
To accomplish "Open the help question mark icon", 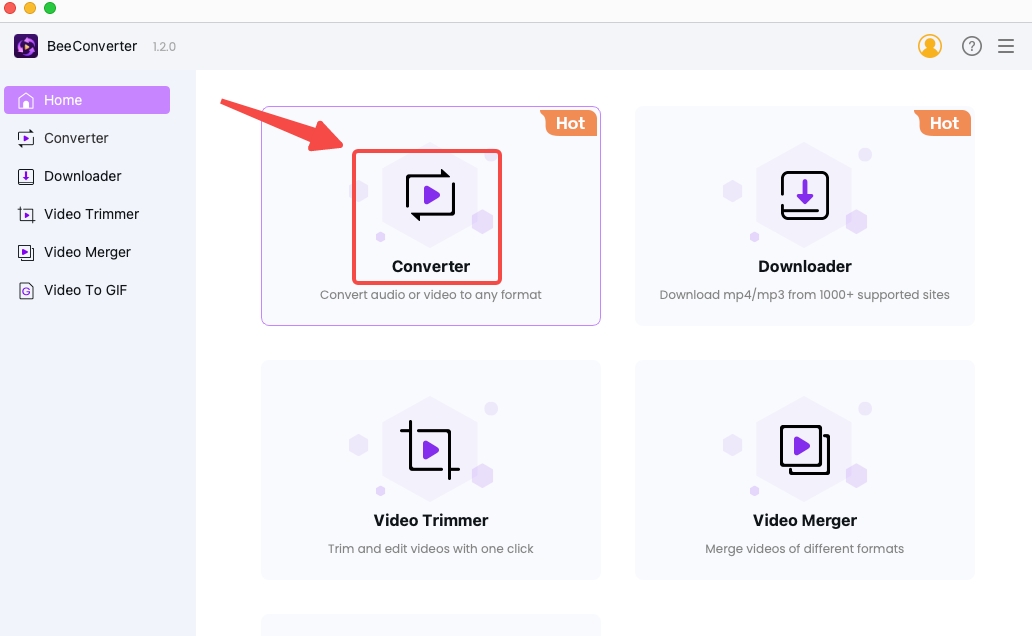I will coord(971,46).
